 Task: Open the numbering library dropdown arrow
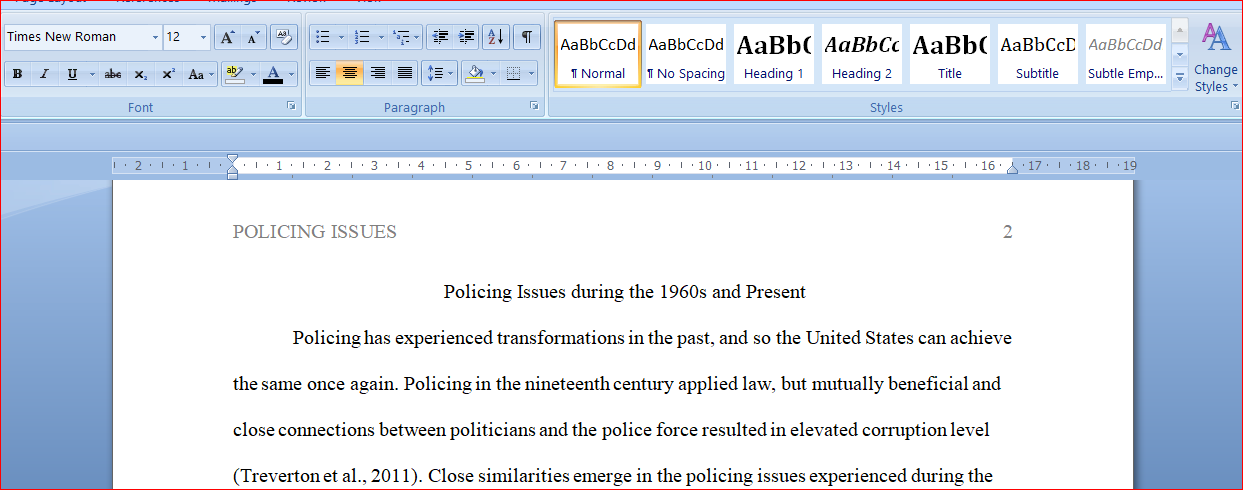pyautogui.click(x=381, y=37)
